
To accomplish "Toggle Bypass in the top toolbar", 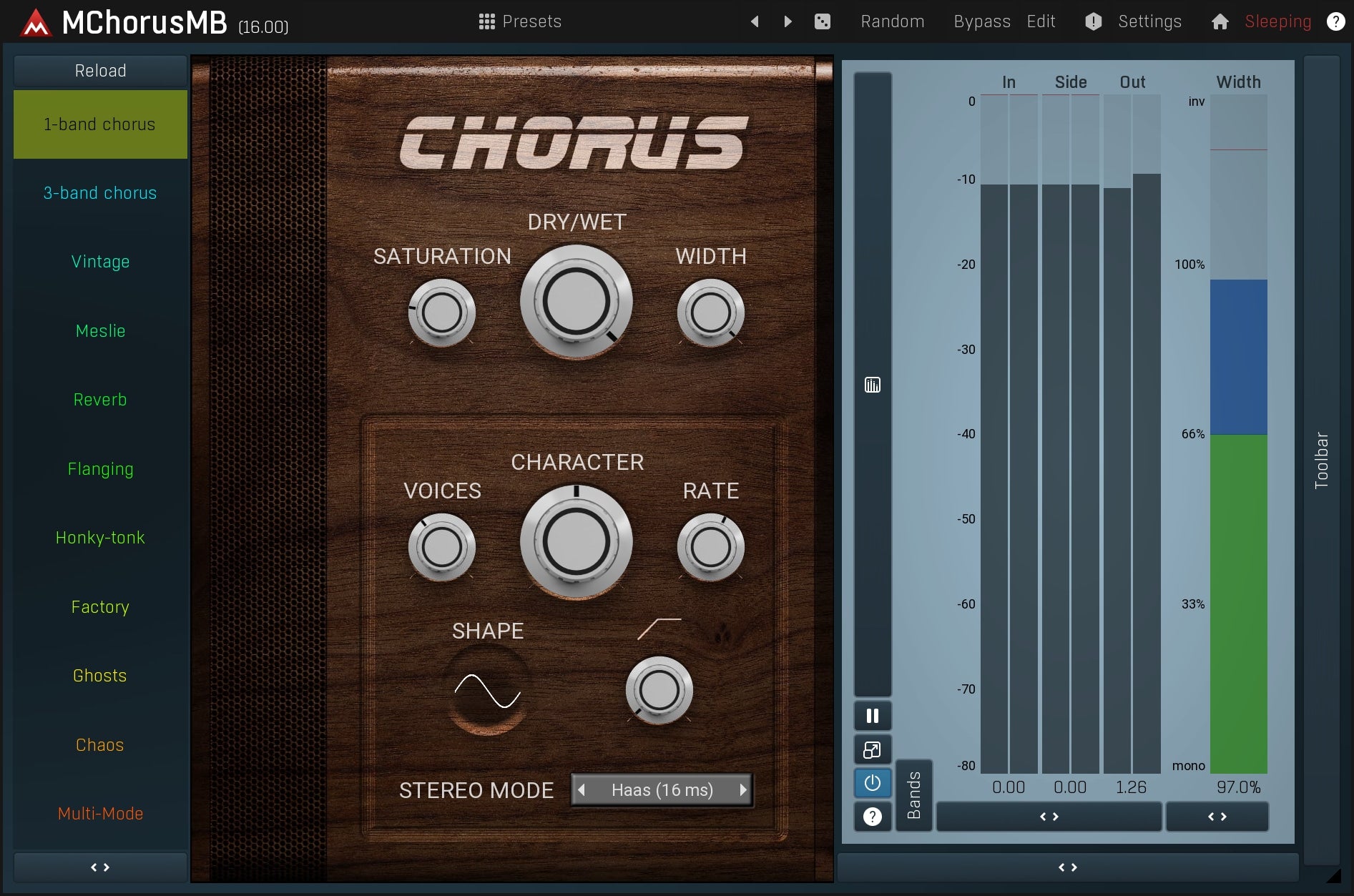I will tap(981, 21).
